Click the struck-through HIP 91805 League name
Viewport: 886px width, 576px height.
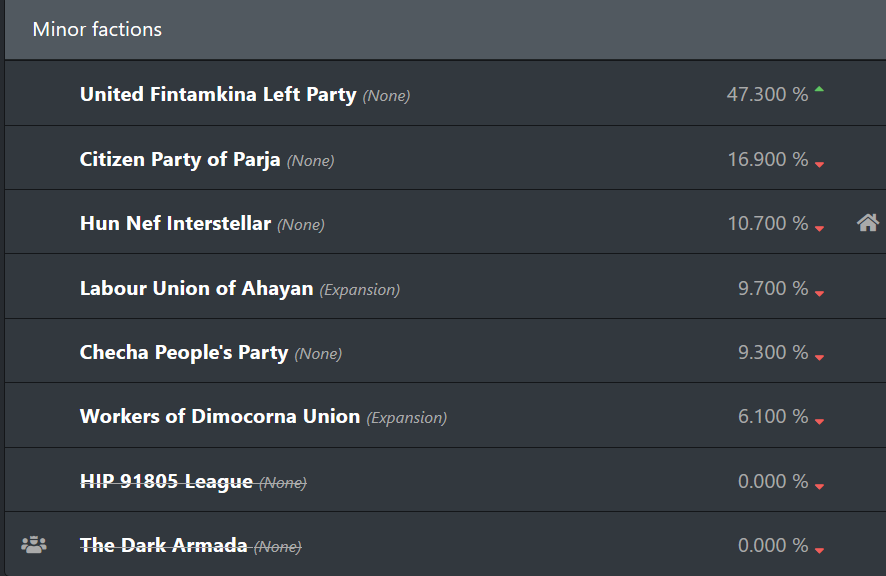[x=166, y=482]
